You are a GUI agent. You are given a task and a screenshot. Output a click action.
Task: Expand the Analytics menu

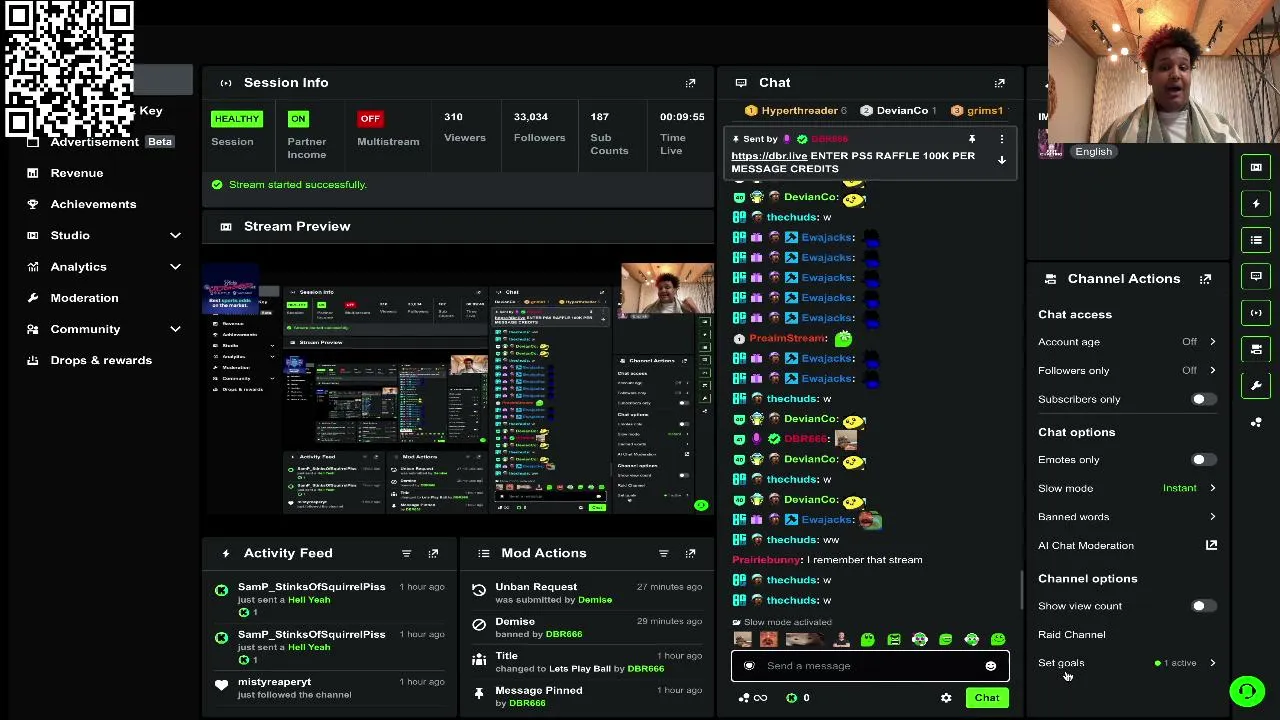(175, 267)
